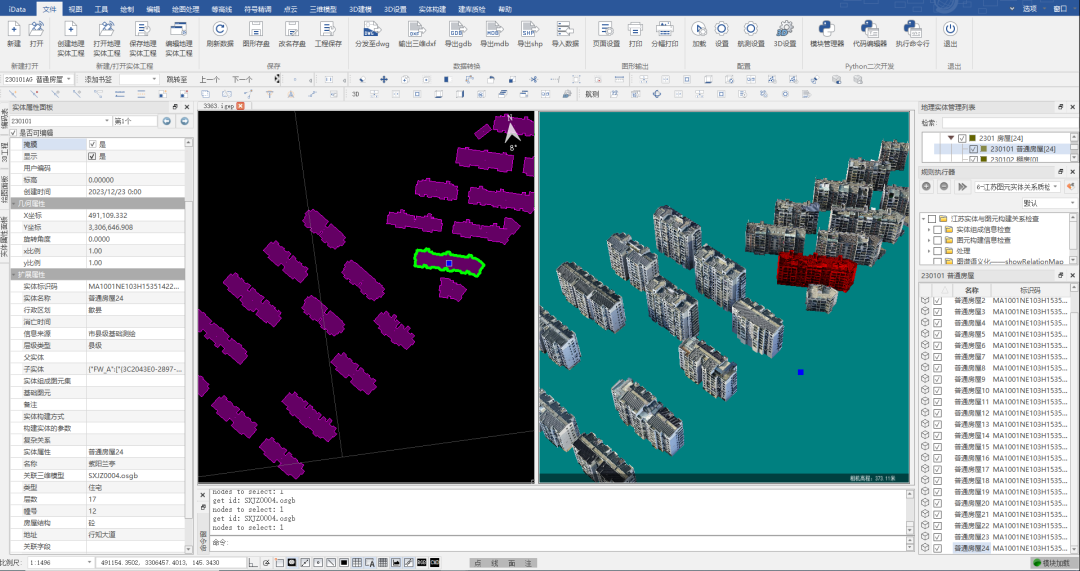Click the 导出gdb export icon
This screenshot has height=571, width=1080.
coord(457,29)
